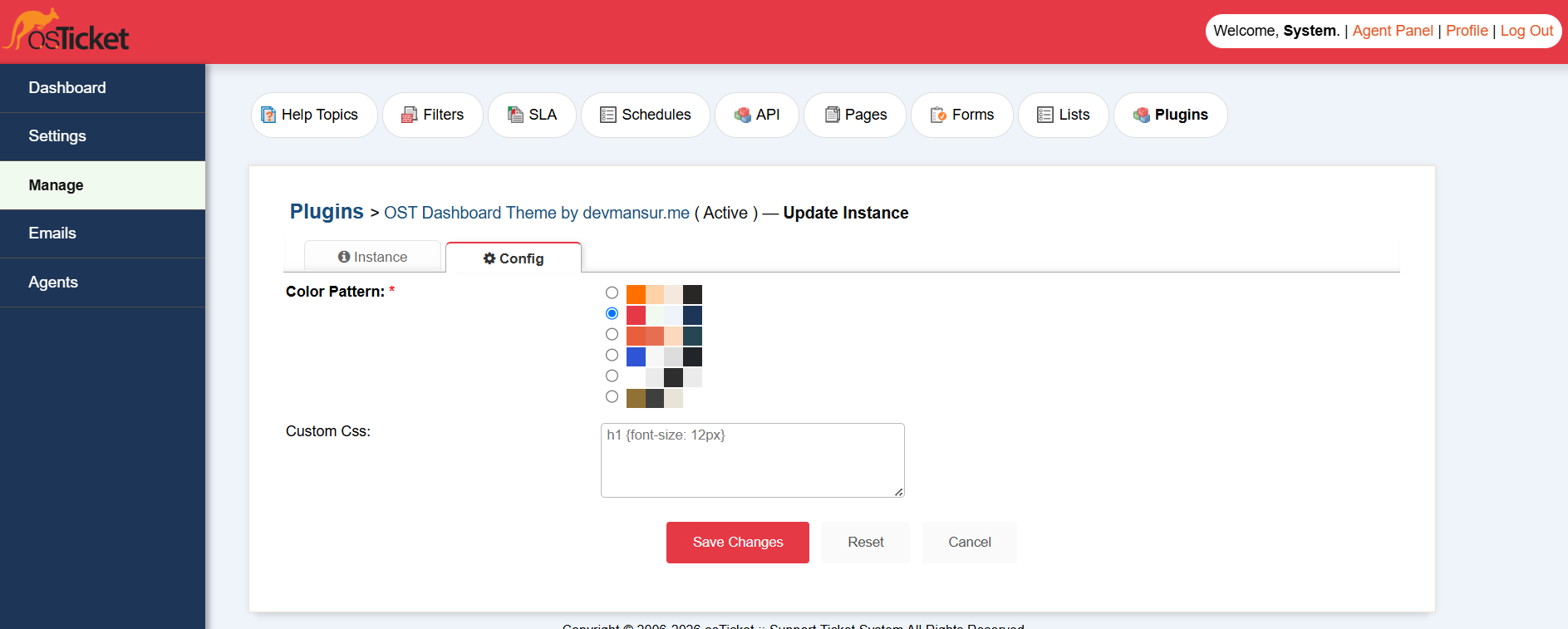The image size is (1568, 629).
Task: Click the Schedules icon
Action: [608, 115]
